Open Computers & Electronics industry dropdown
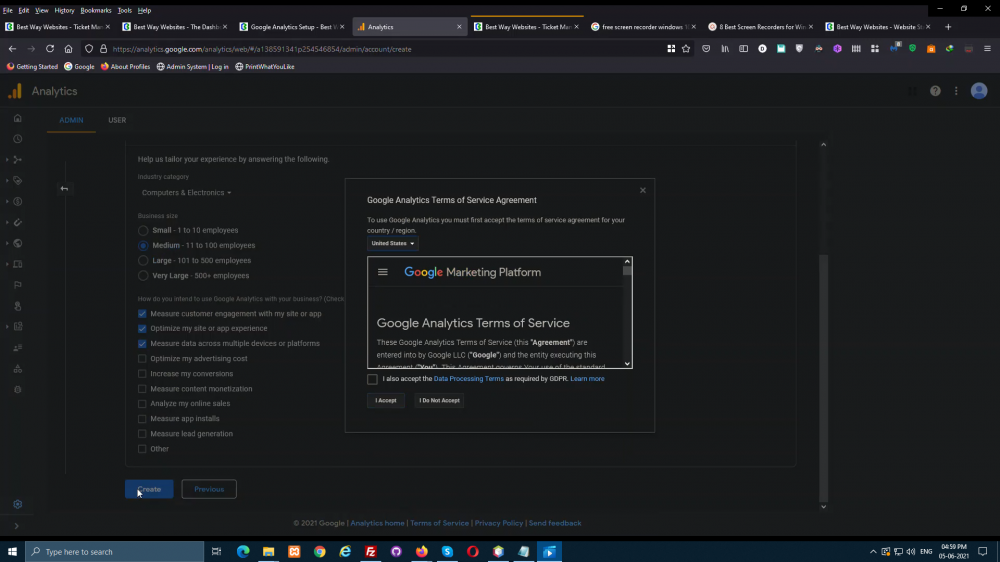The image size is (1000, 562). point(186,193)
